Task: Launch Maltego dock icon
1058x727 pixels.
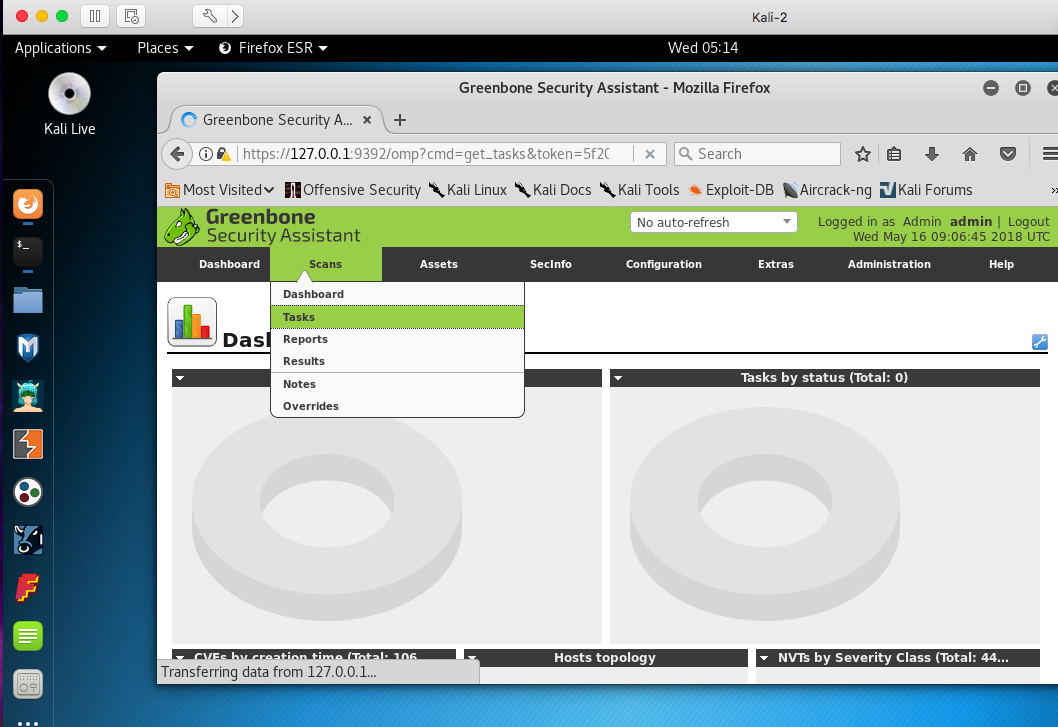Action: pos(28,540)
